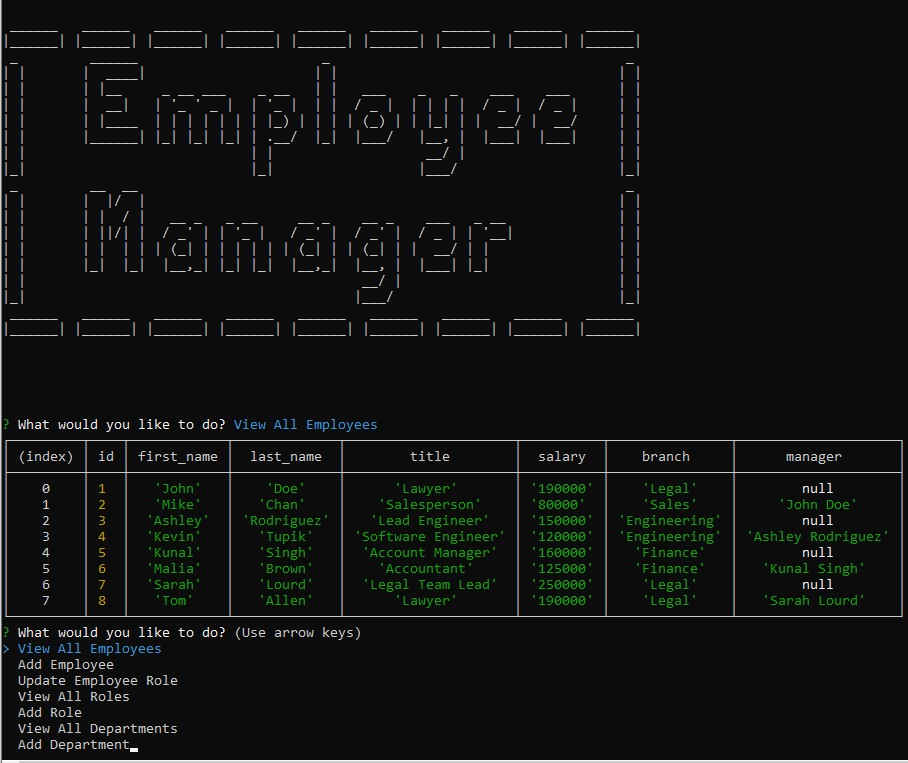Click the salary '150000' cell

[562, 521]
